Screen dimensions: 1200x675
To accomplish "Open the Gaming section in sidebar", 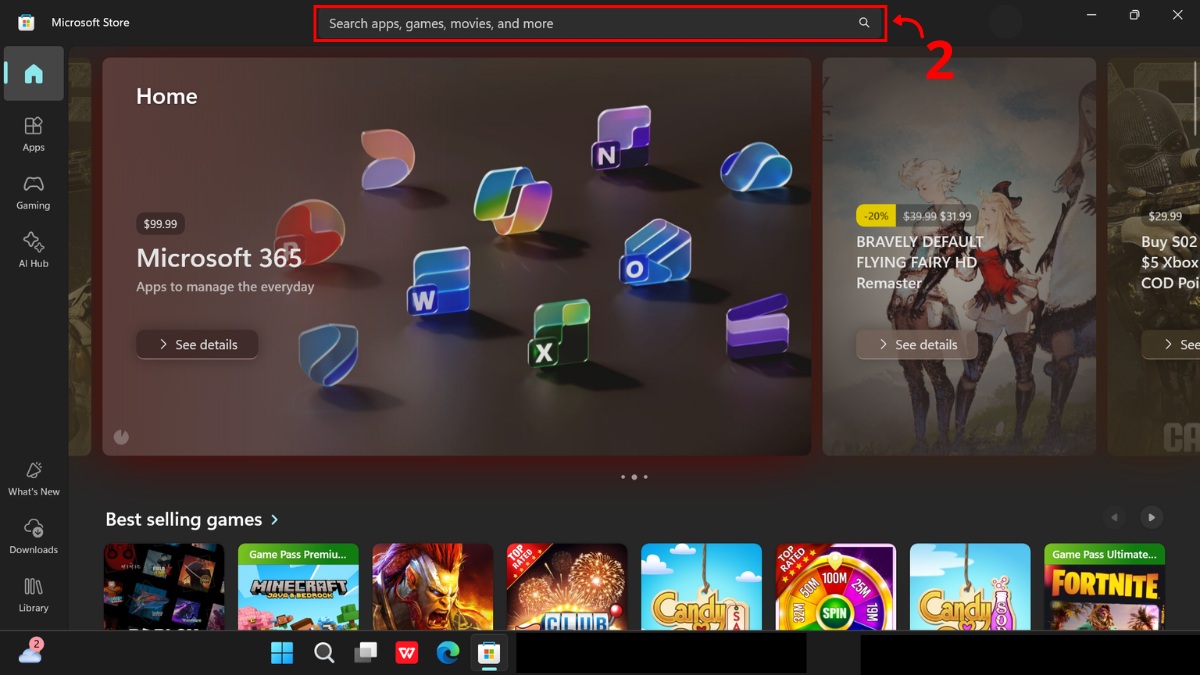I will (x=34, y=191).
